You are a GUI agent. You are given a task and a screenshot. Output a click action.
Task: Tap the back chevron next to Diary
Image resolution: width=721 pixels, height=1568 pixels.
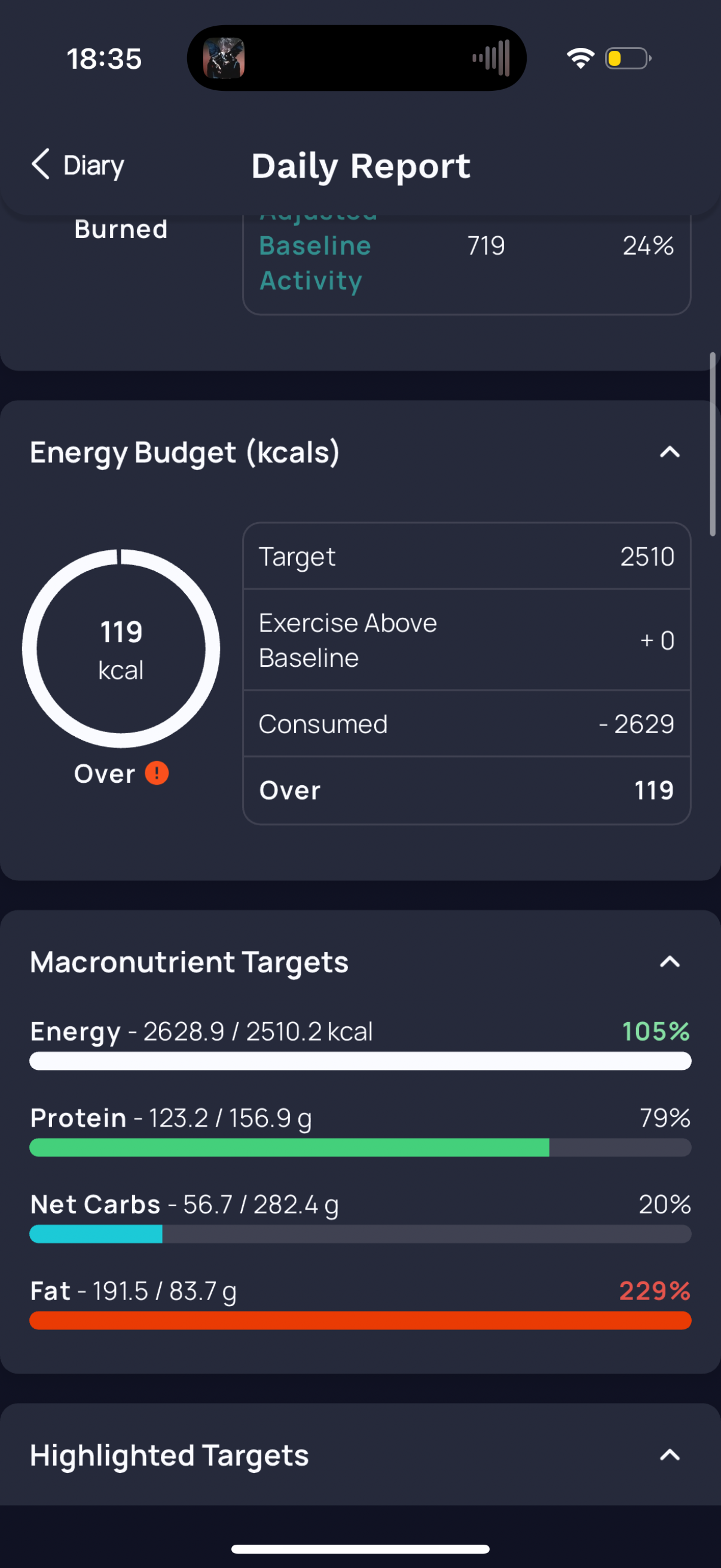click(x=40, y=164)
